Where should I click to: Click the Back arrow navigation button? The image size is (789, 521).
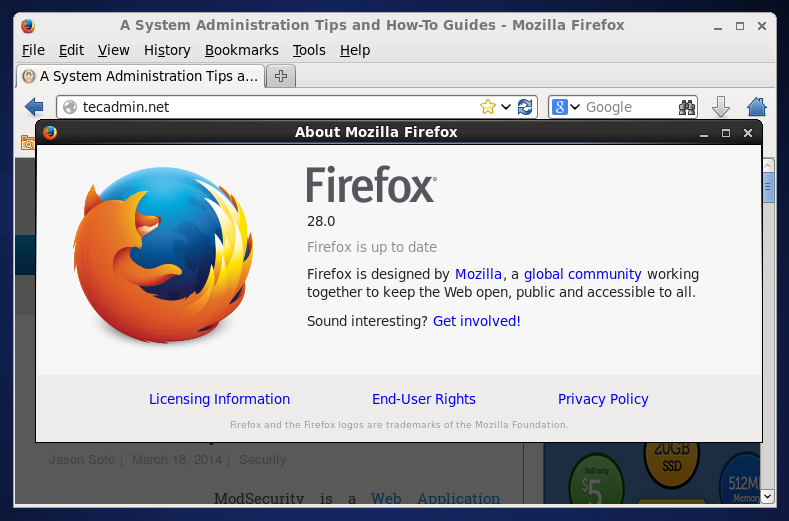pyautogui.click(x=34, y=107)
